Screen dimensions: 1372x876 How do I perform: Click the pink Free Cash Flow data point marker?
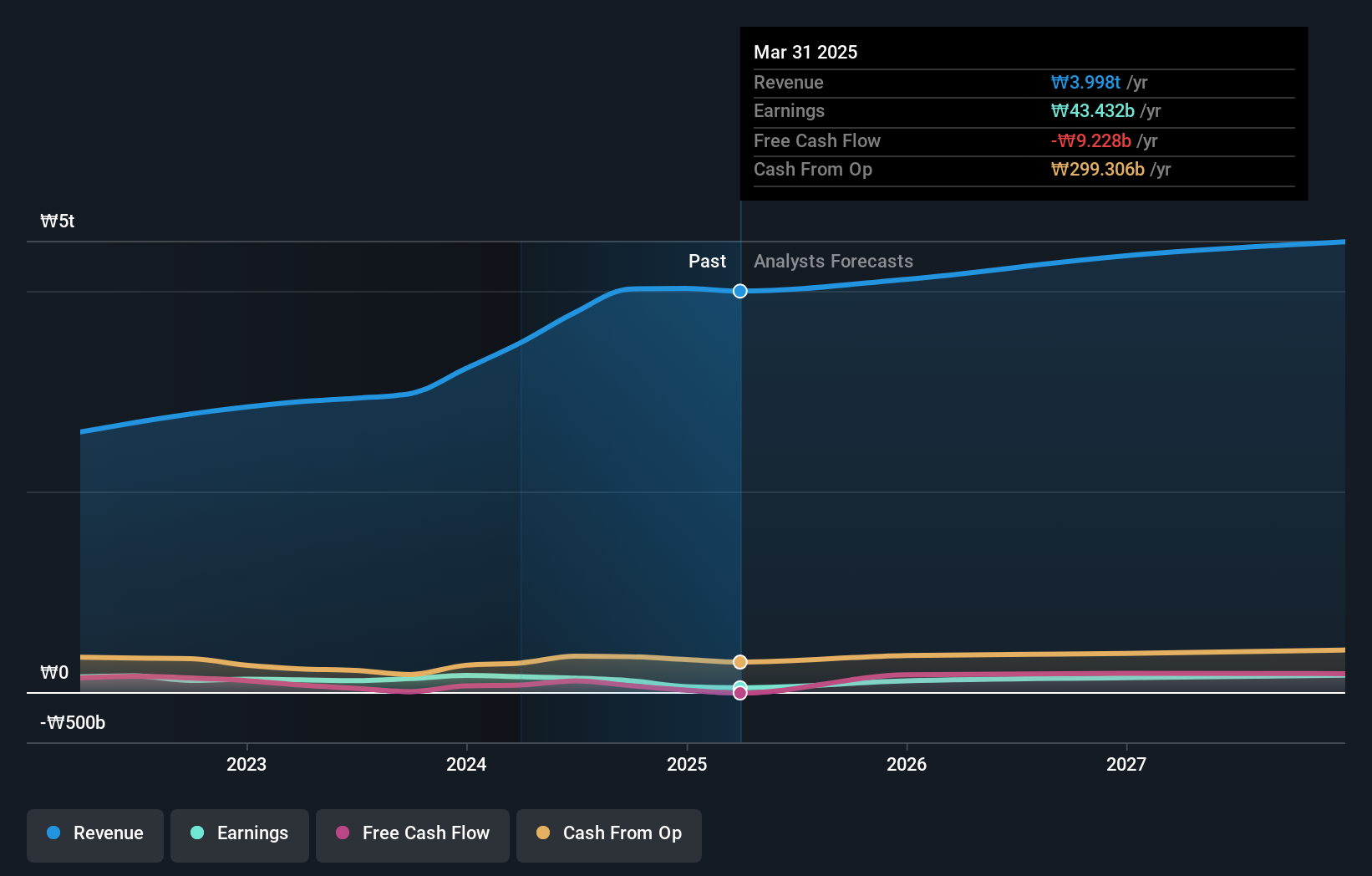click(740, 693)
